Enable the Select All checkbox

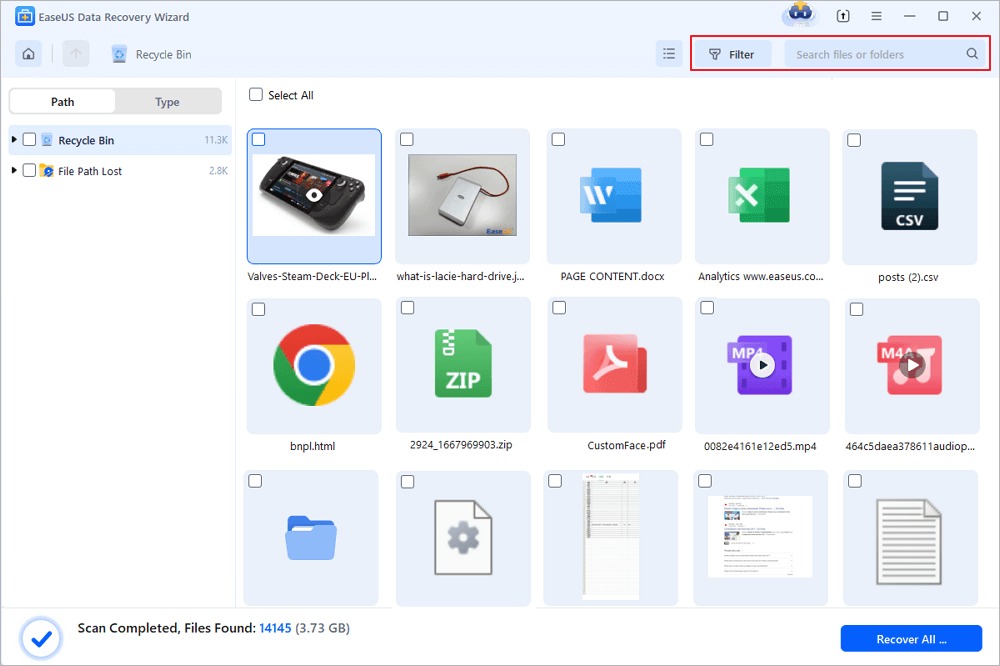(256, 94)
